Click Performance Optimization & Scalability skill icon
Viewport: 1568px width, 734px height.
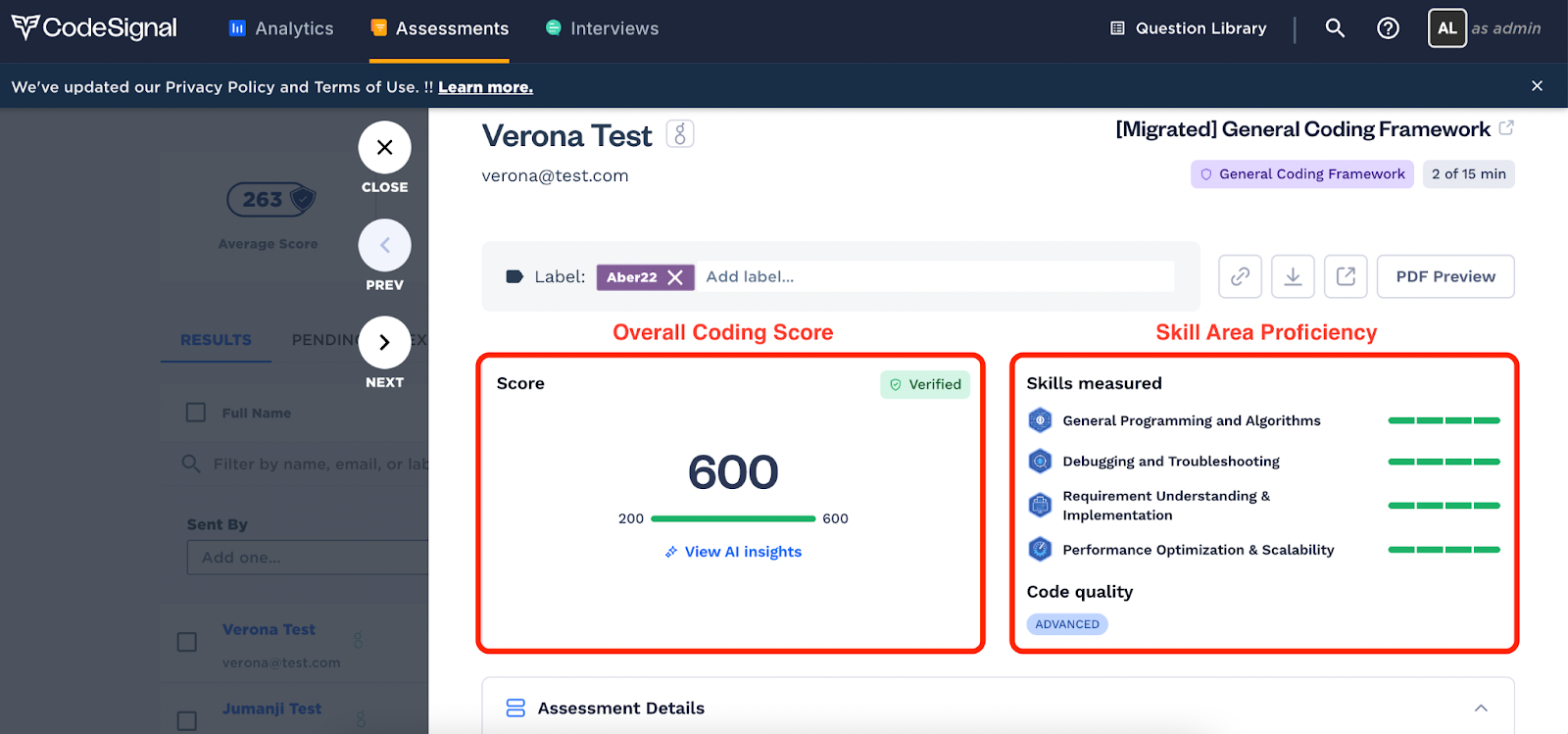point(1040,549)
